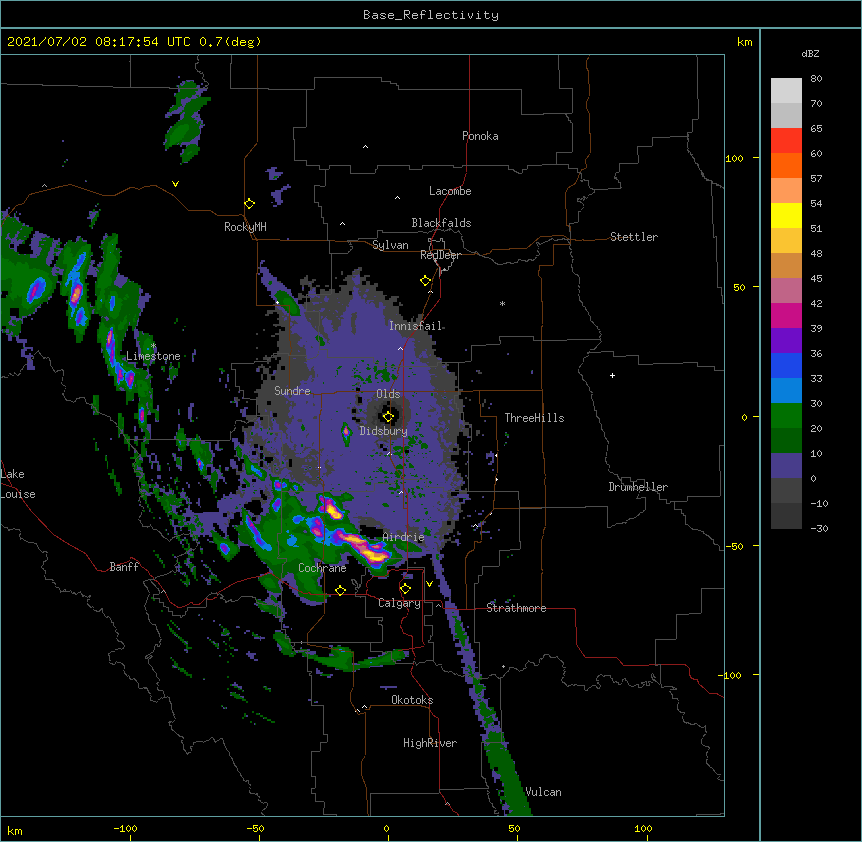This screenshot has width=862, height=842.
Task: Select the yellow V marker east of Calgary
Action: [429, 584]
